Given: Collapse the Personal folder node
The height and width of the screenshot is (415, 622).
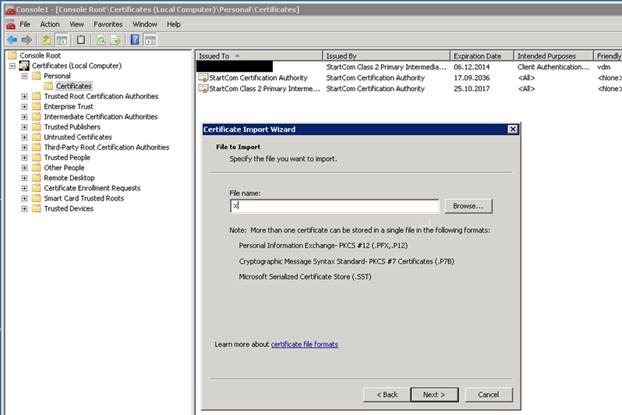Looking at the screenshot, I should [24, 76].
